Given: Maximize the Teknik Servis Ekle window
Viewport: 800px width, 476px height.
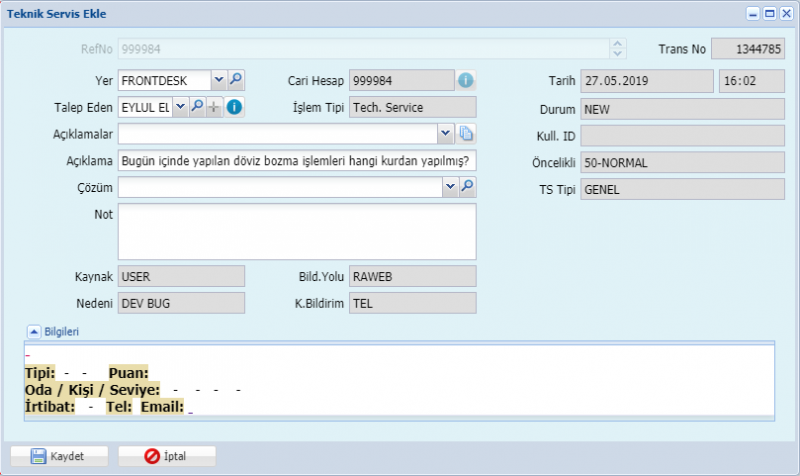Looking at the screenshot, I should click(x=769, y=13).
